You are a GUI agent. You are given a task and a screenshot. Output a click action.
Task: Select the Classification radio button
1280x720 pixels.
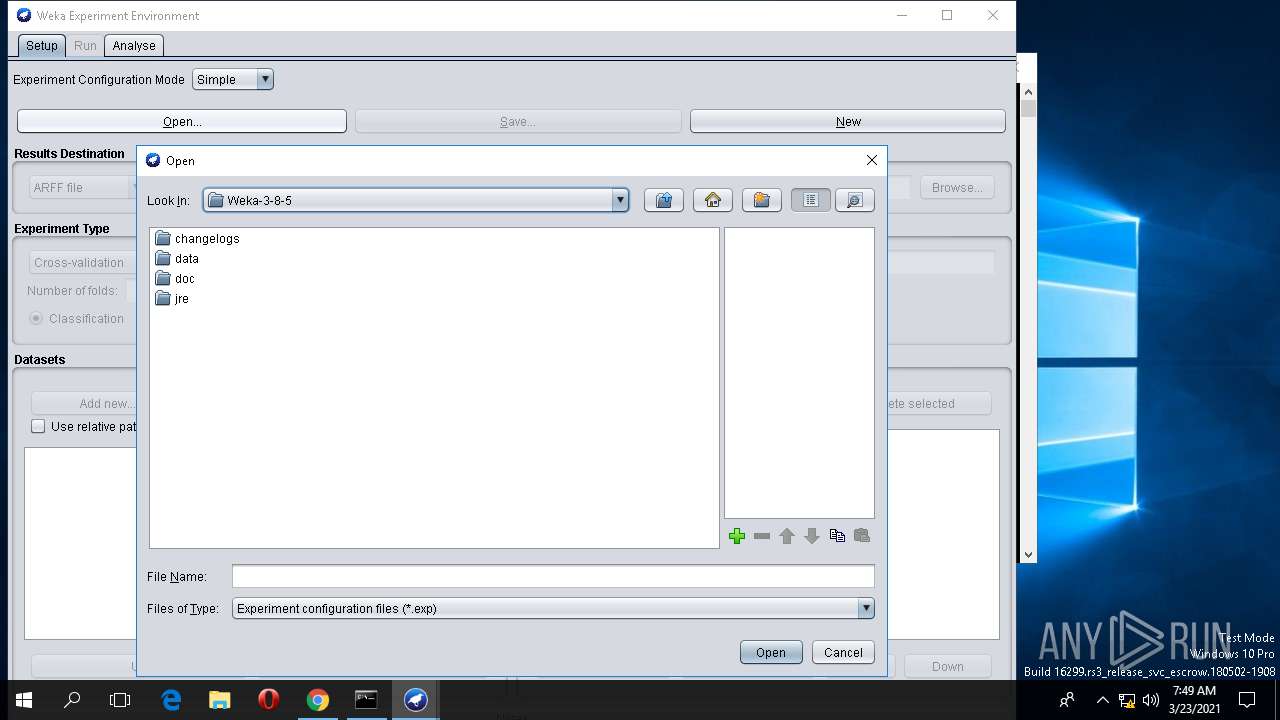point(36,318)
